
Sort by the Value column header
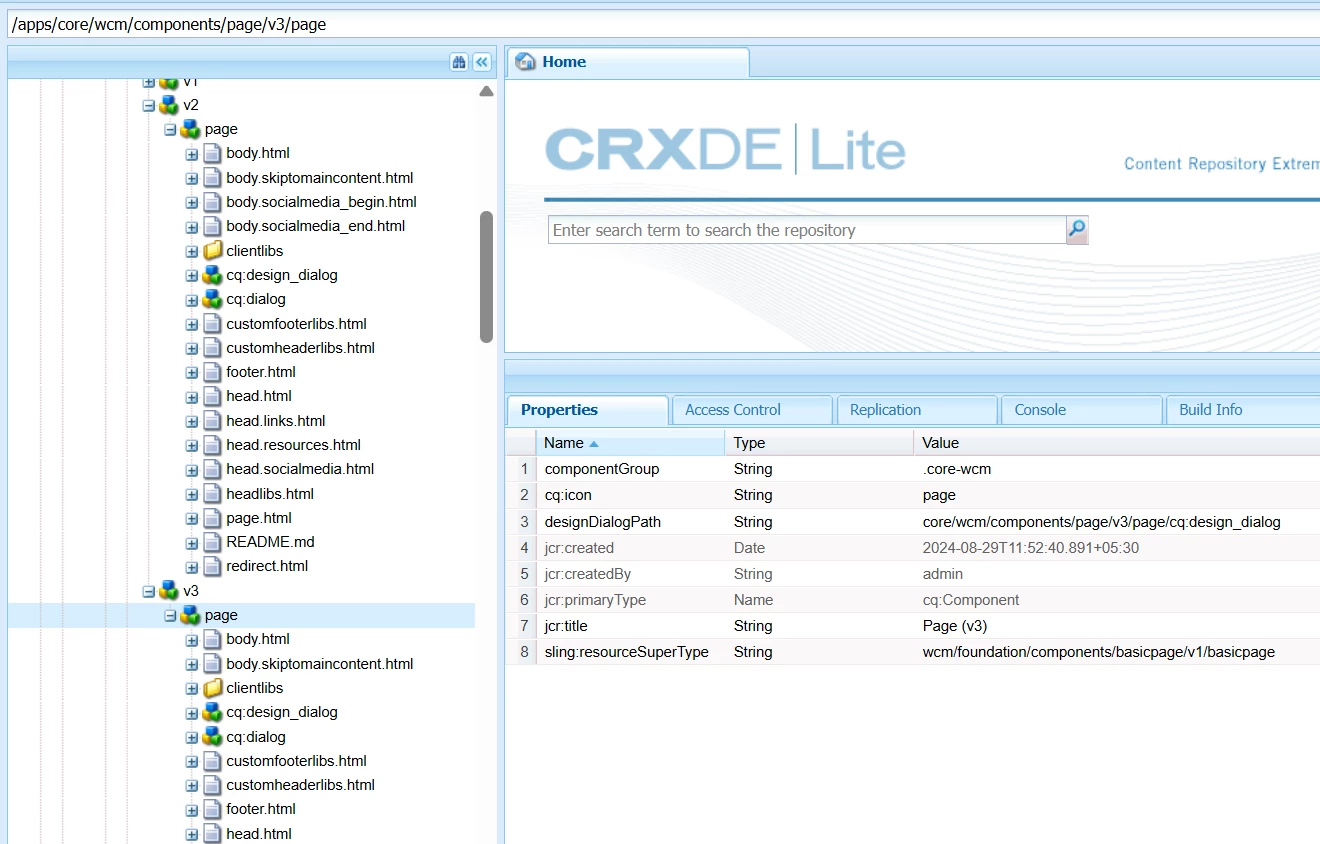coord(1117,443)
